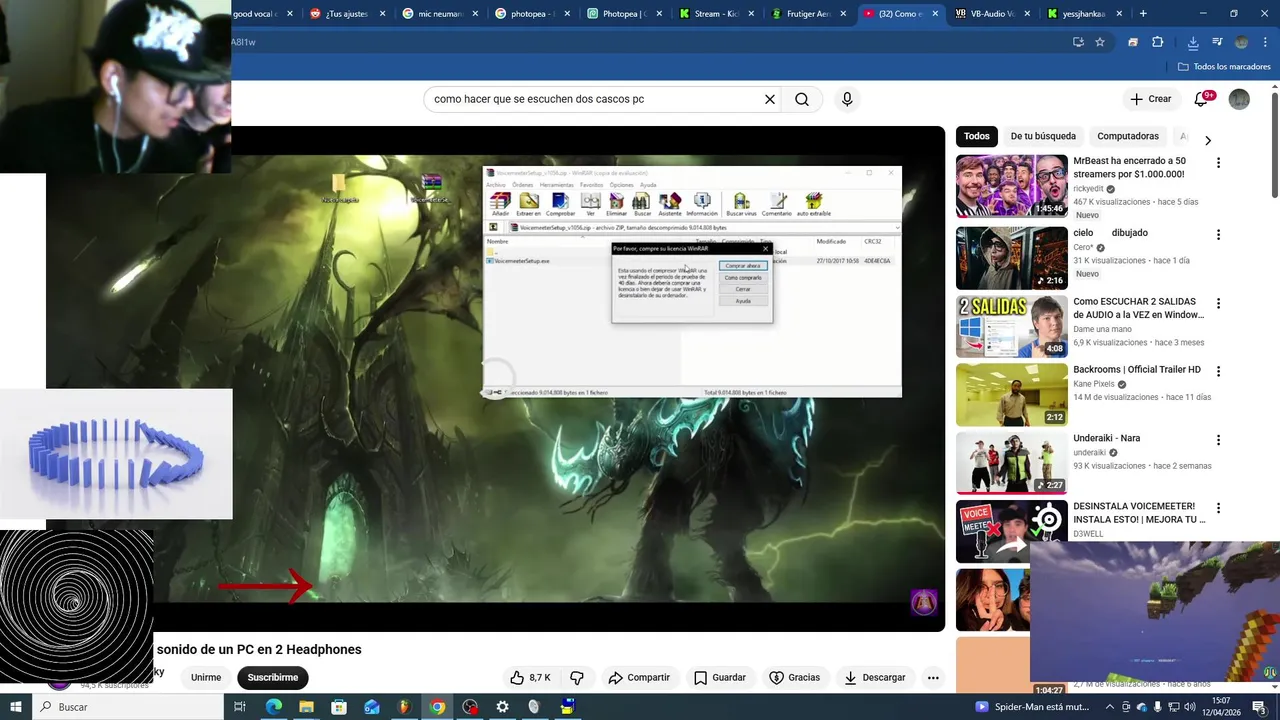Open cielo dibujado video thumbnail
Image resolution: width=1280 pixels, height=720 pixels.
[x=1011, y=258]
